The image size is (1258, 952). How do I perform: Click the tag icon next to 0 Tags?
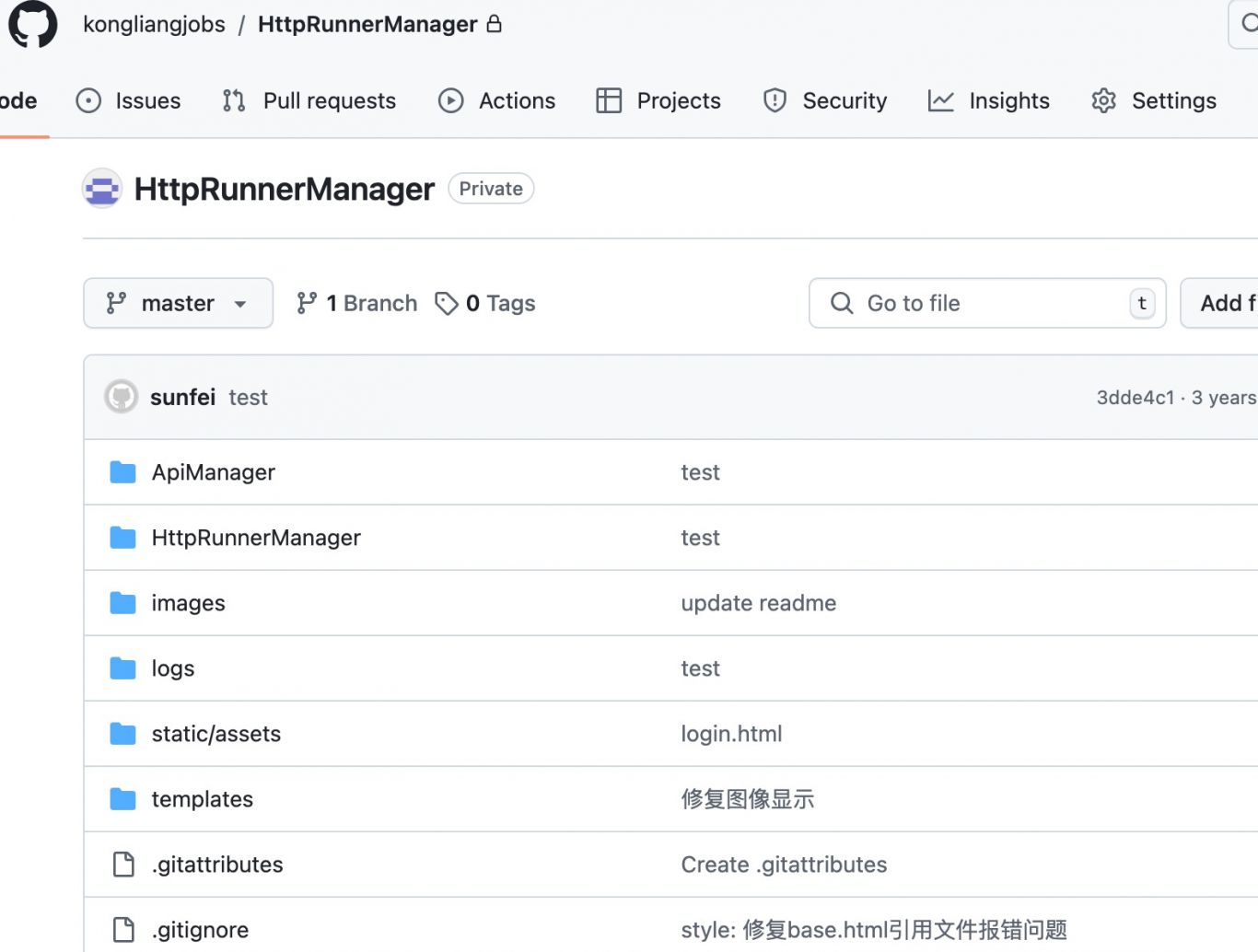447,303
